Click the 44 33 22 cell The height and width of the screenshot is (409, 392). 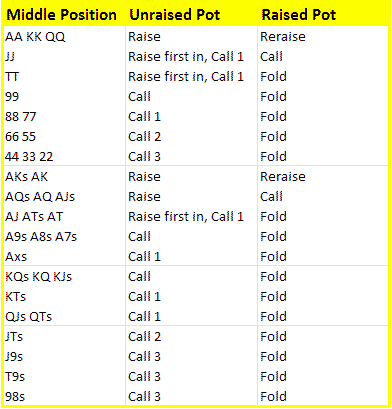click(x=64, y=157)
